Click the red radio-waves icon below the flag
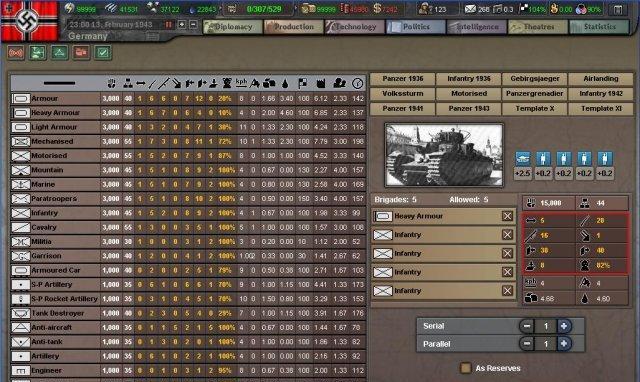This screenshot has width=640, height=382. pyautogui.click(x=16, y=53)
